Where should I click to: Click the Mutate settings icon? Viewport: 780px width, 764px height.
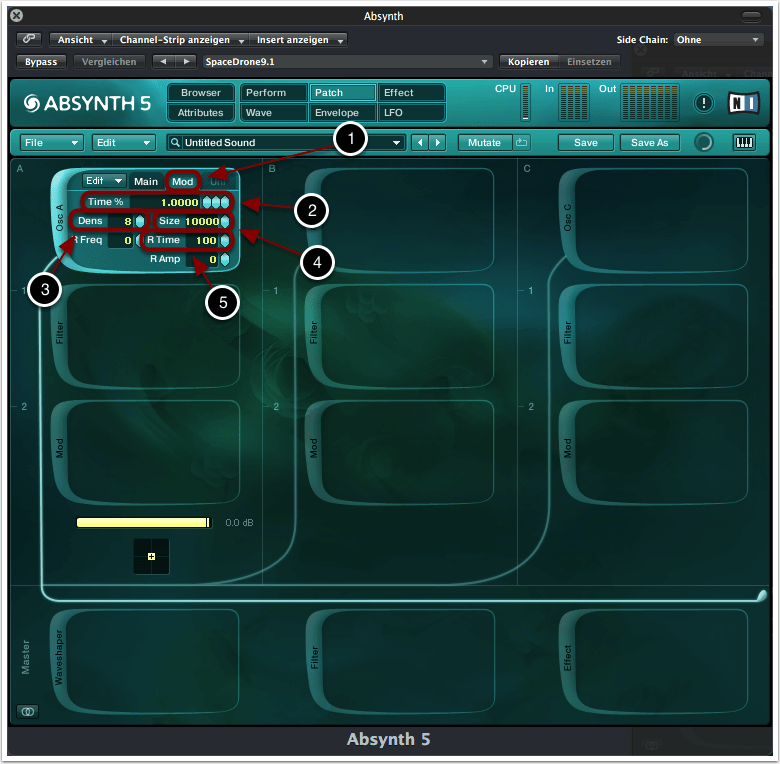(522, 142)
